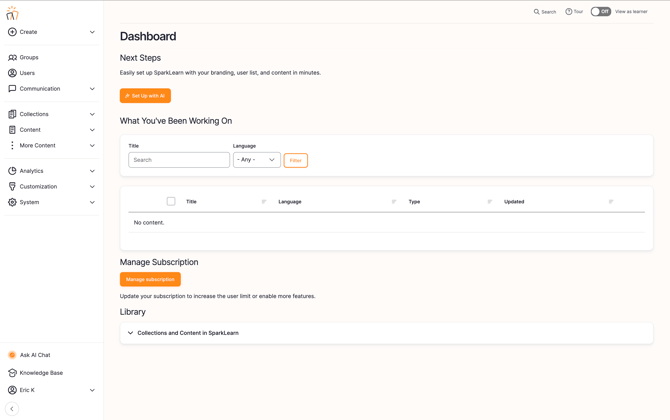Click the Set Up with AI button
The height and width of the screenshot is (420, 670).
click(145, 96)
